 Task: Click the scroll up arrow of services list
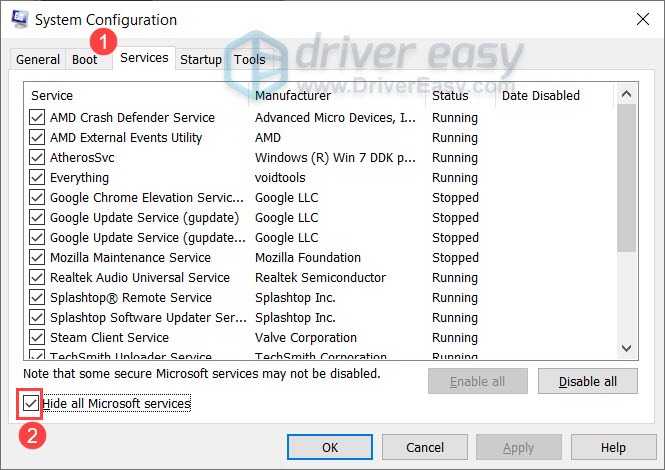pyautogui.click(x=626, y=94)
